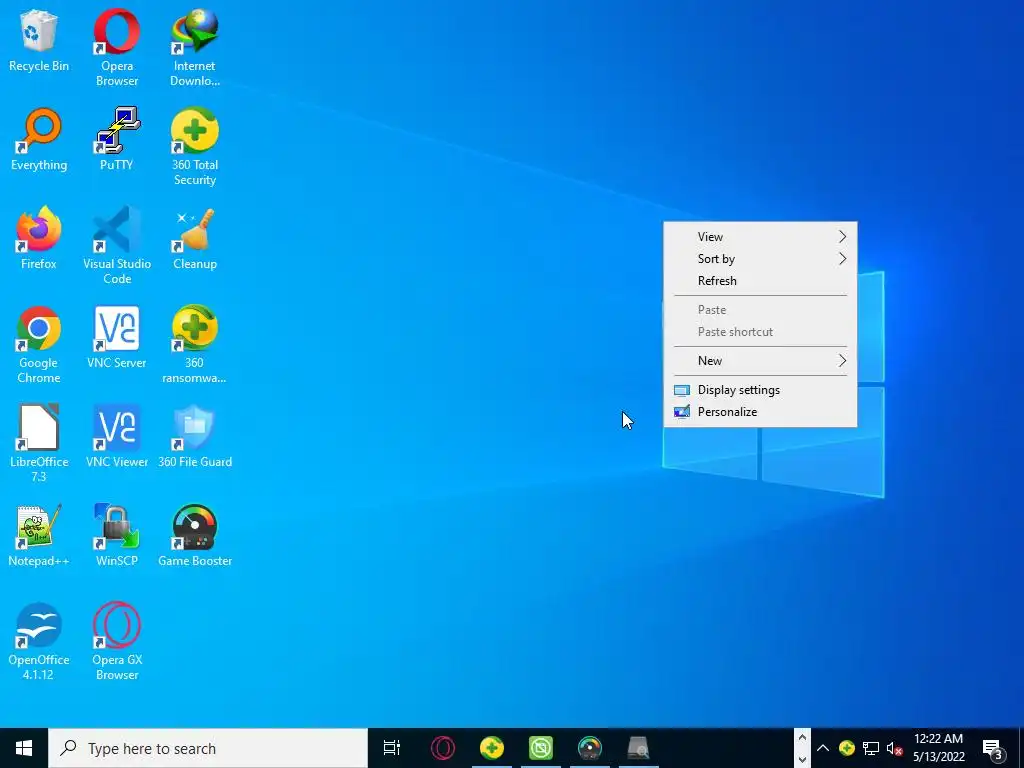This screenshot has height=768, width=1024.
Task: Select the 360 Total Security shortcut
Action: point(195,147)
